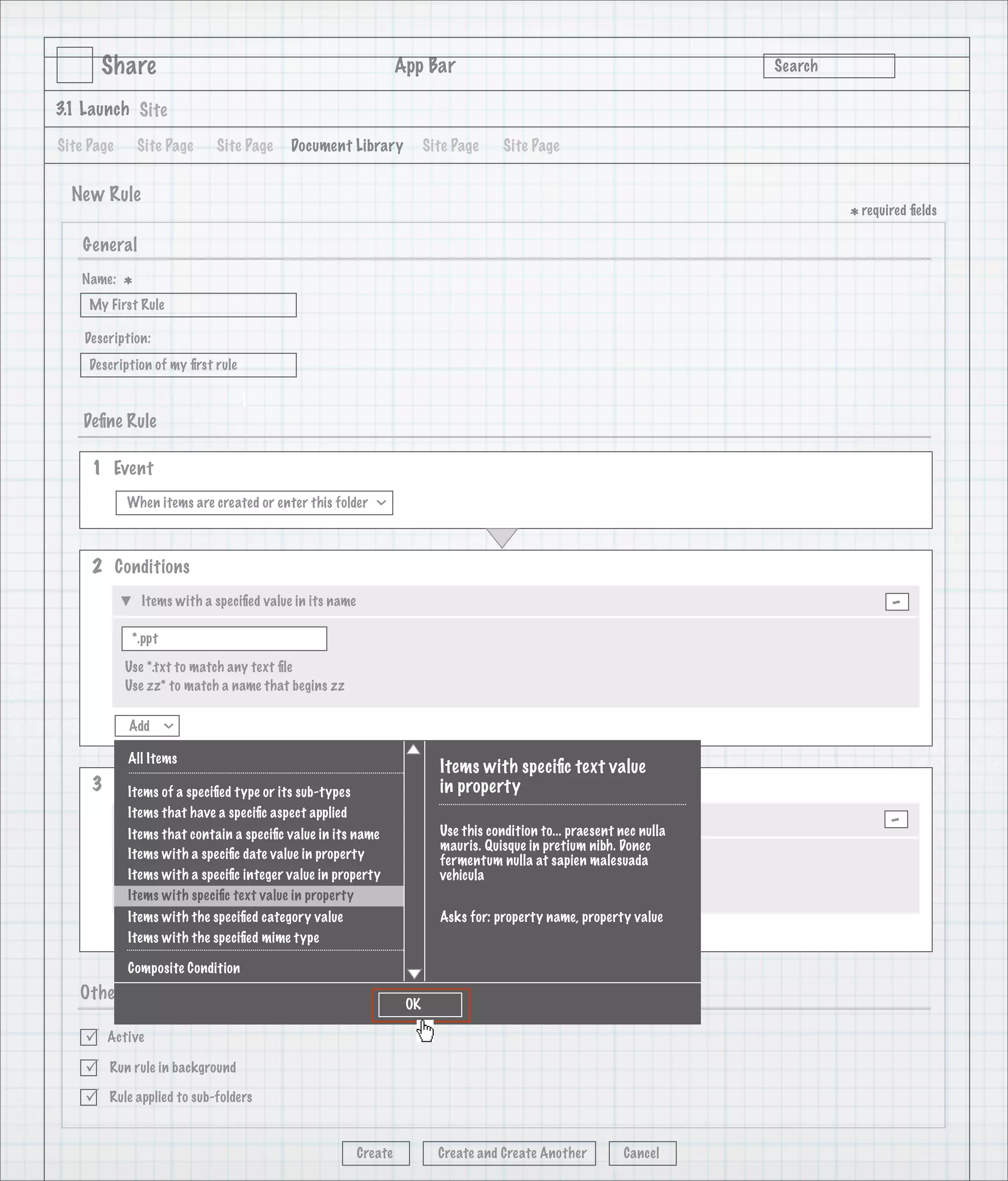Click the Share logo placeholder box
This screenshot has height=1181, width=1008.
click(x=75, y=65)
